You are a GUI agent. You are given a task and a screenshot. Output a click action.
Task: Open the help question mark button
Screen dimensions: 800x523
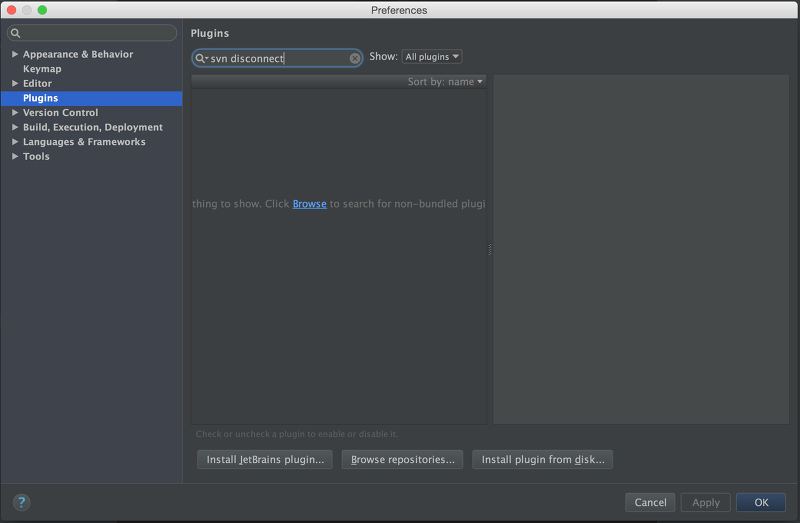pyautogui.click(x=21, y=502)
